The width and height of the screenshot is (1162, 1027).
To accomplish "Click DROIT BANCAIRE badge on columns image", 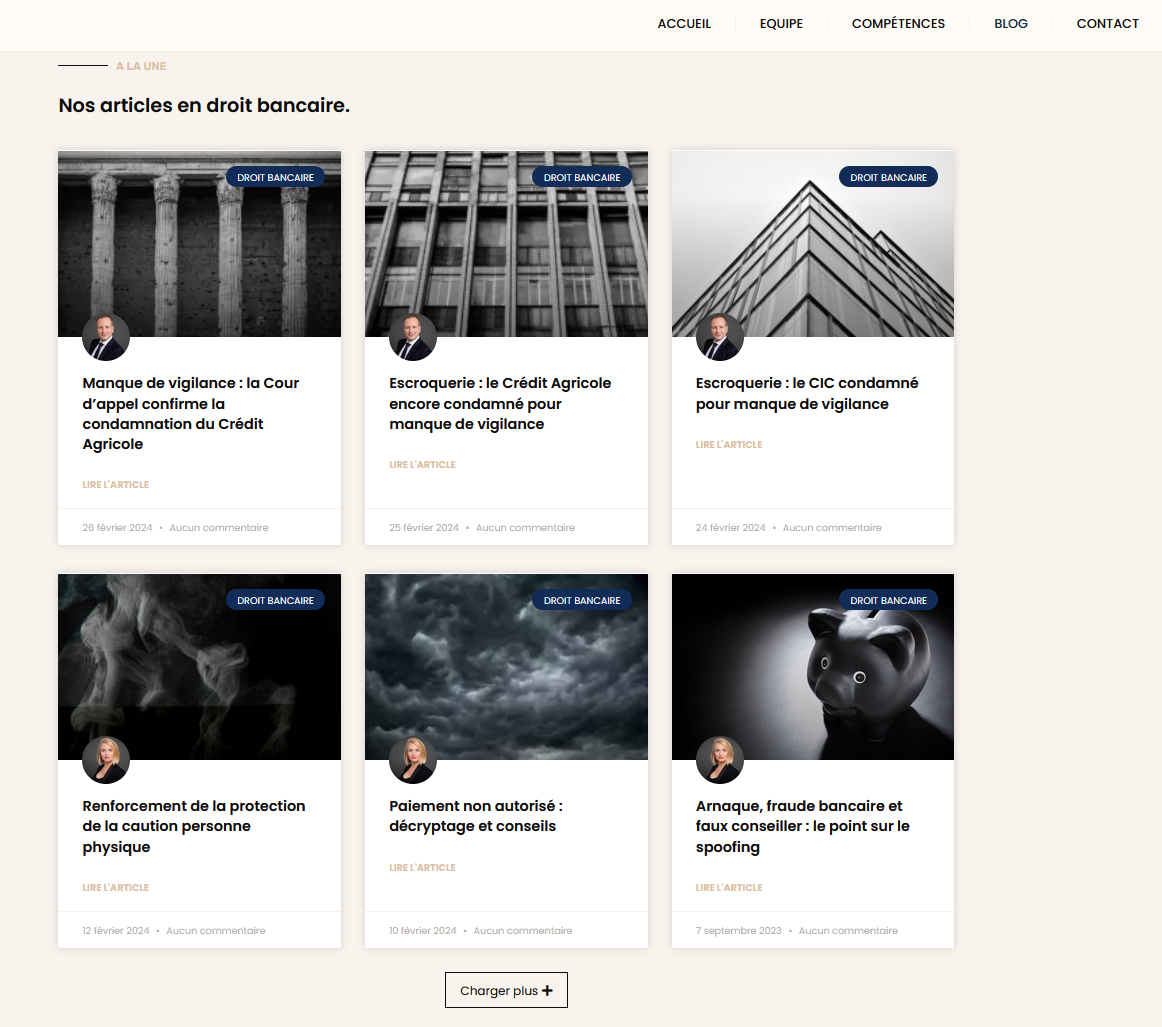I will pyautogui.click(x=275, y=177).
